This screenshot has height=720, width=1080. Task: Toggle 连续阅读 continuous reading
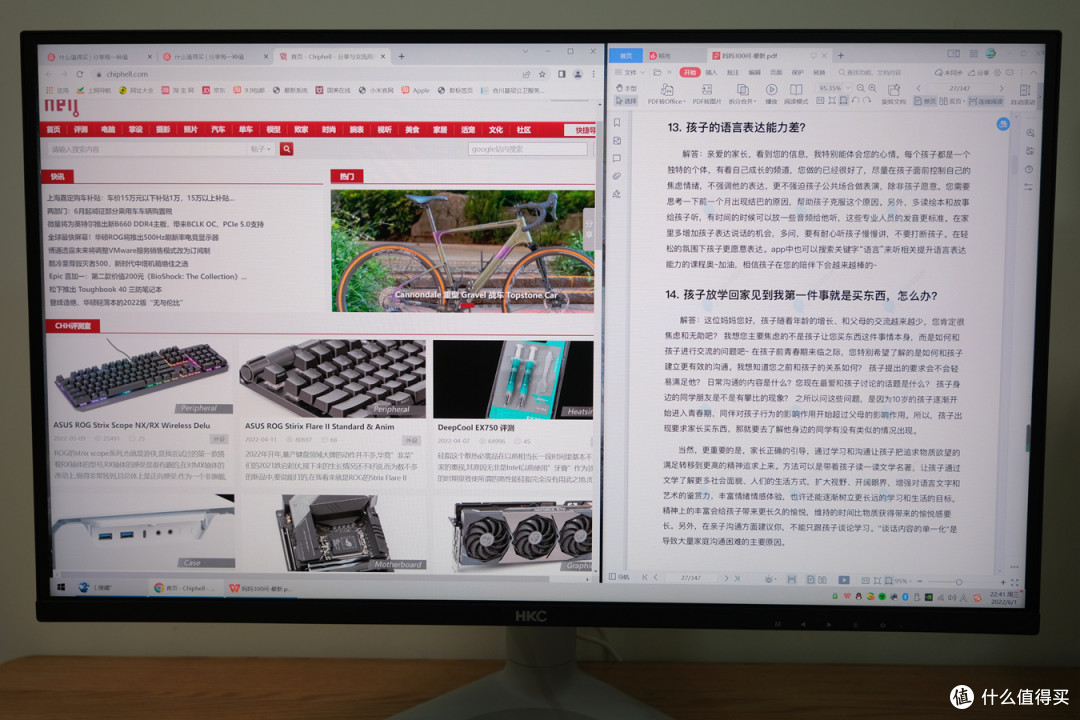click(986, 101)
